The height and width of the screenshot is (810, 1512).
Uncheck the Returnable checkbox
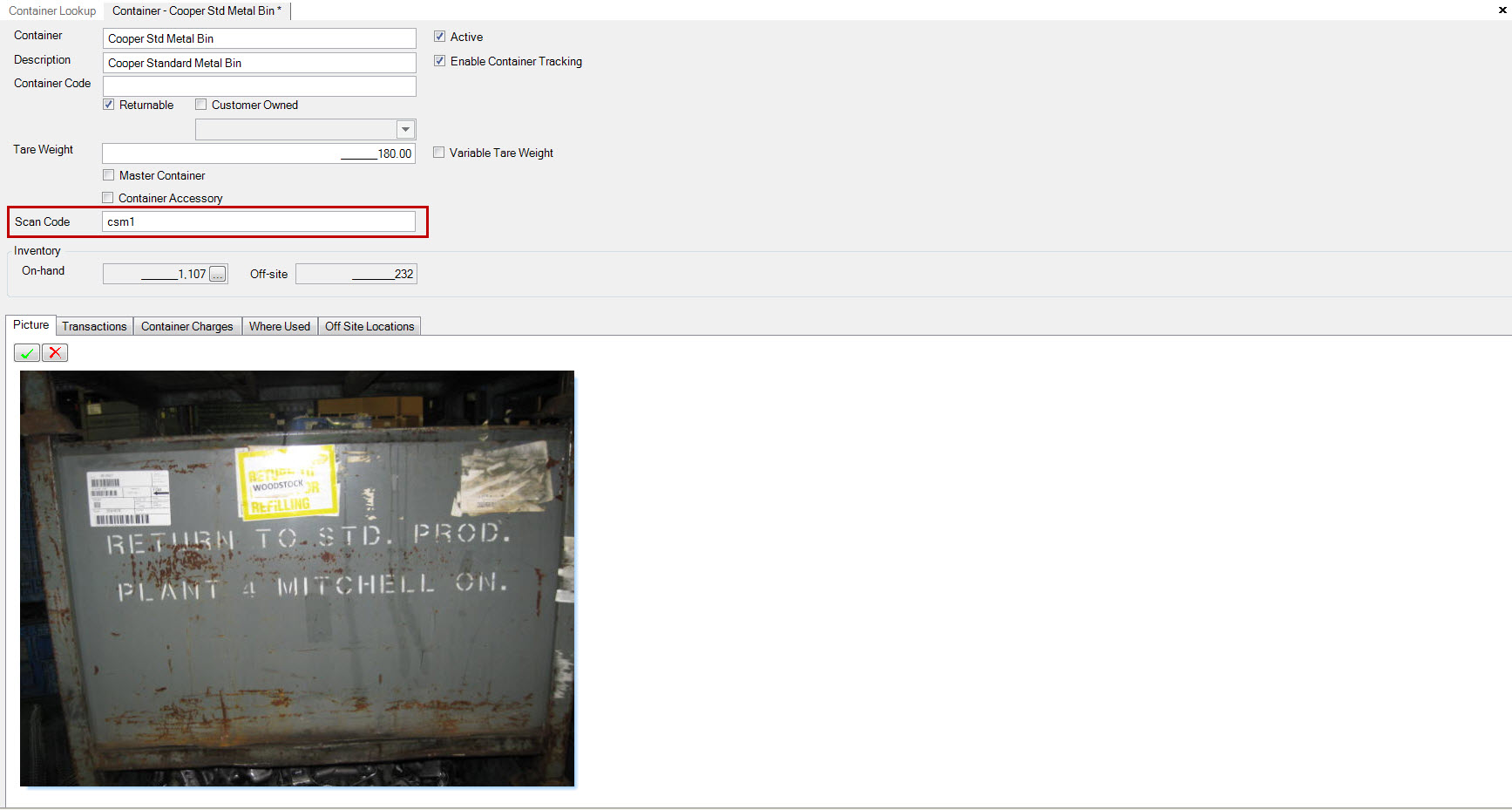pyautogui.click(x=109, y=105)
